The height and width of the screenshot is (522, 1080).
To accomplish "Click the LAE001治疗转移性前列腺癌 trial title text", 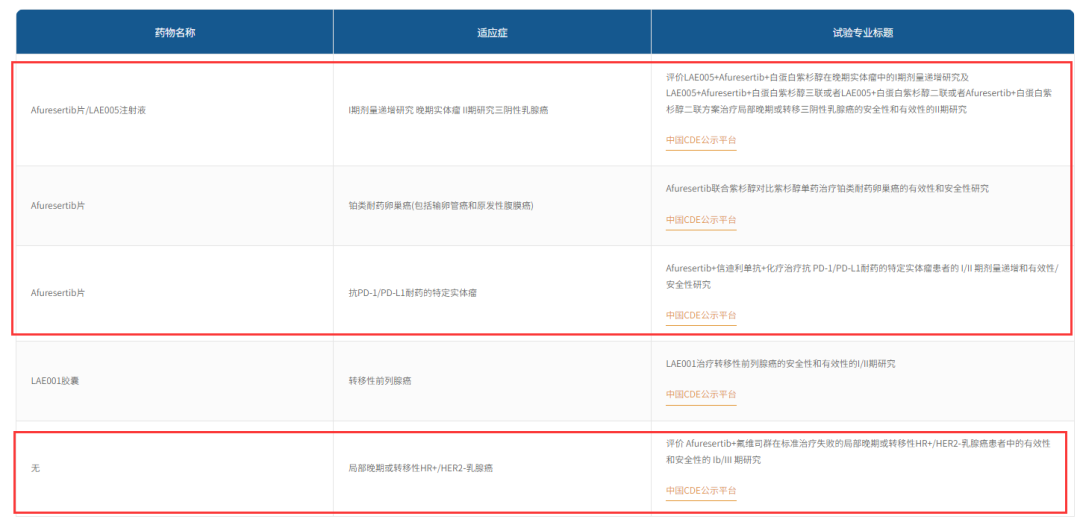I will click(x=780, y=363).
